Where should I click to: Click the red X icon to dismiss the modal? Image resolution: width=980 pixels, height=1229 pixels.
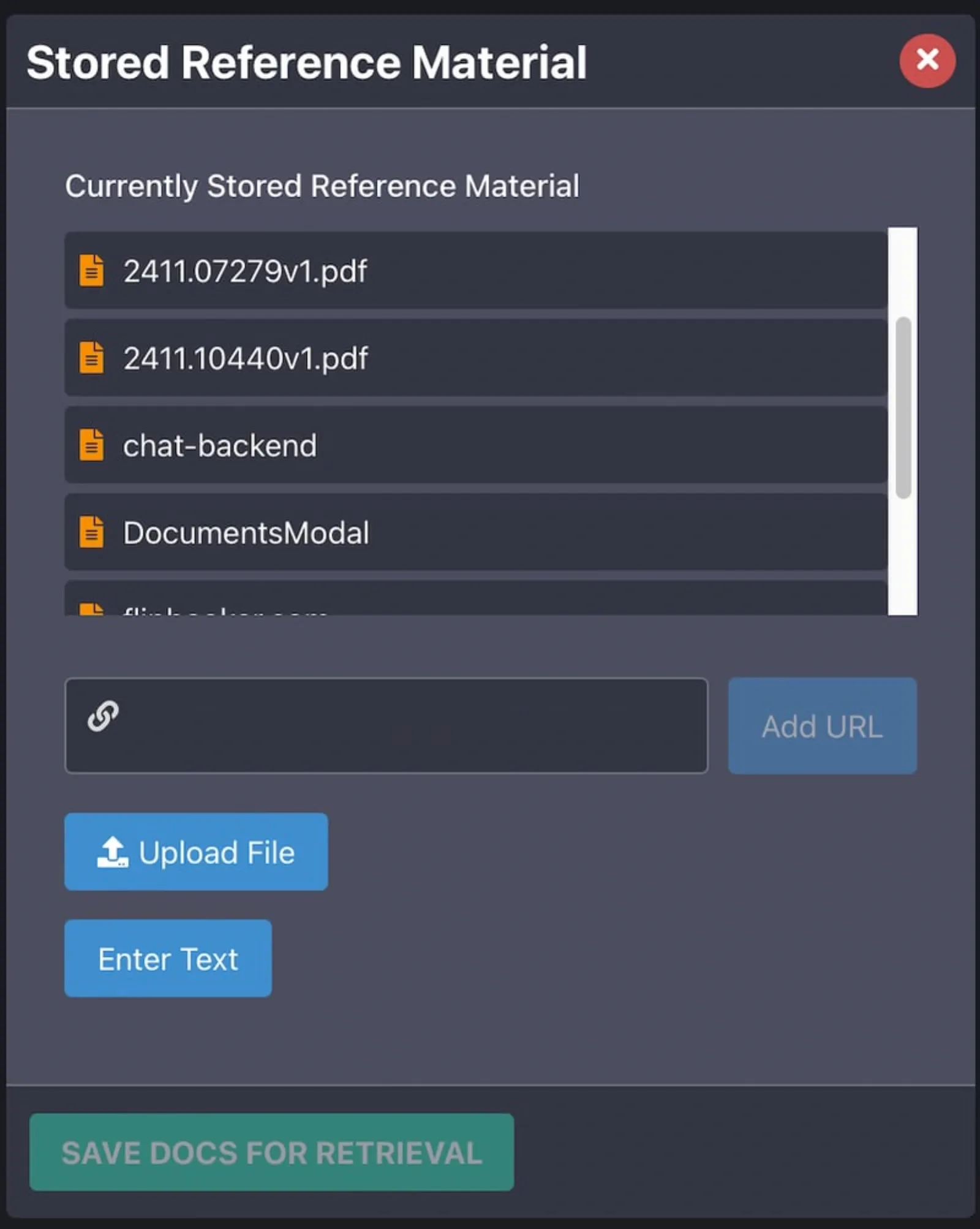[928, 59]
